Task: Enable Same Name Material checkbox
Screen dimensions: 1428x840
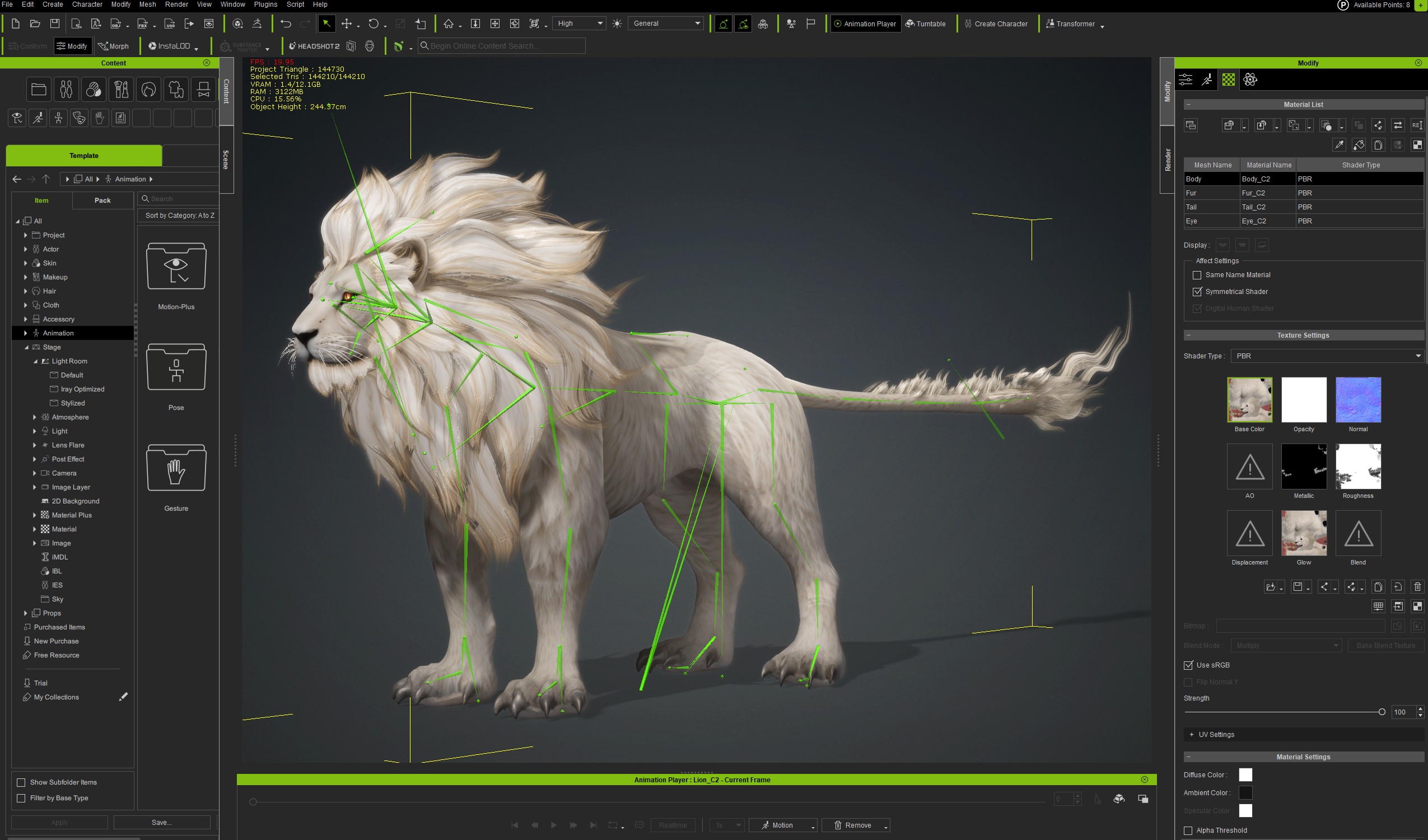Action: [x=1197, y=275]
